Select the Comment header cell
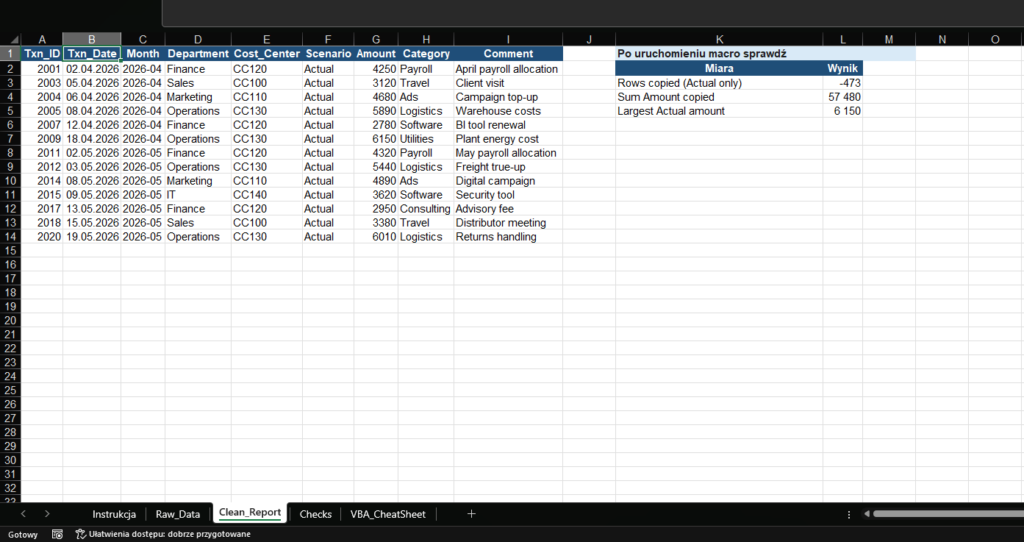This screenshot has height=542, width=1024. (x=508, y=53)
